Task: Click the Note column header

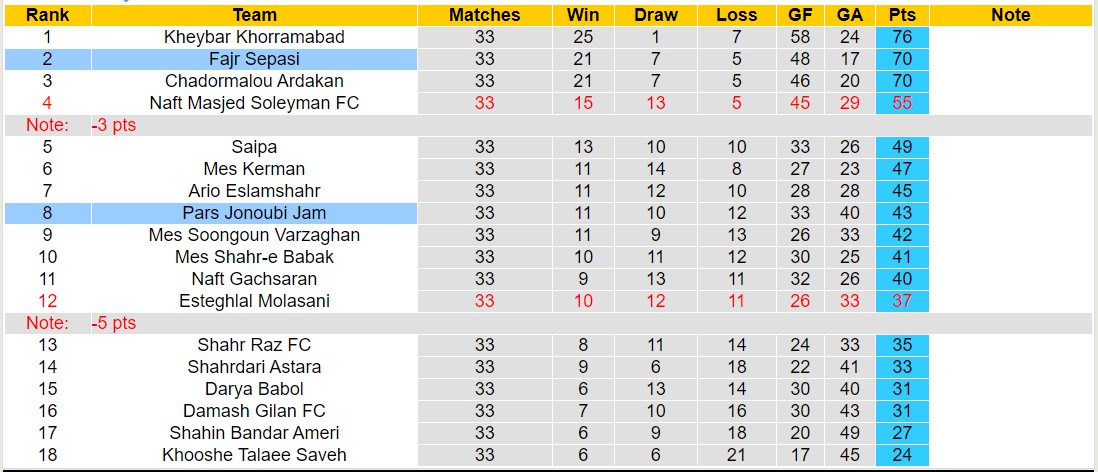Action: click(x=1011, y=15)
